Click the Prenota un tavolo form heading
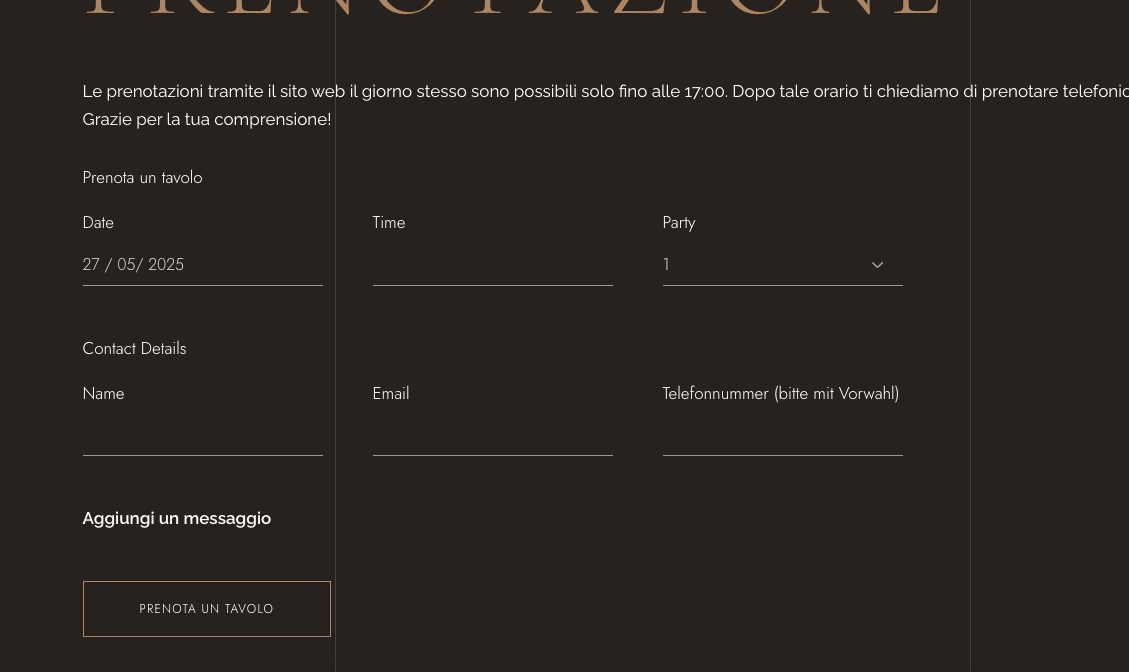This screenshot has width=1129, height=672. click(x=142, y=178)
